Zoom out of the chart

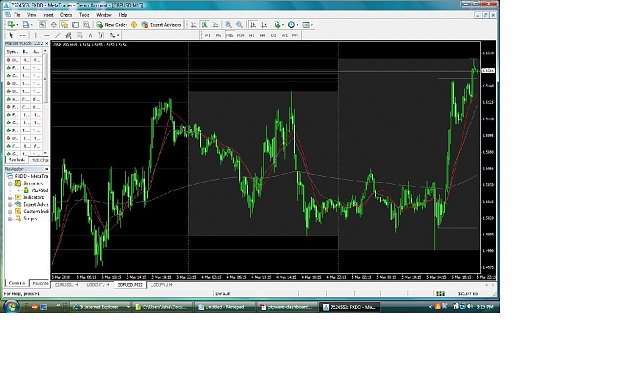coord(239,25)
